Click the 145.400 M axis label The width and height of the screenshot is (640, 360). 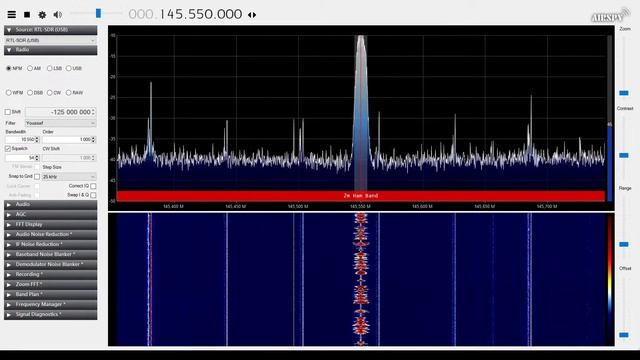[x=173, y=207]
